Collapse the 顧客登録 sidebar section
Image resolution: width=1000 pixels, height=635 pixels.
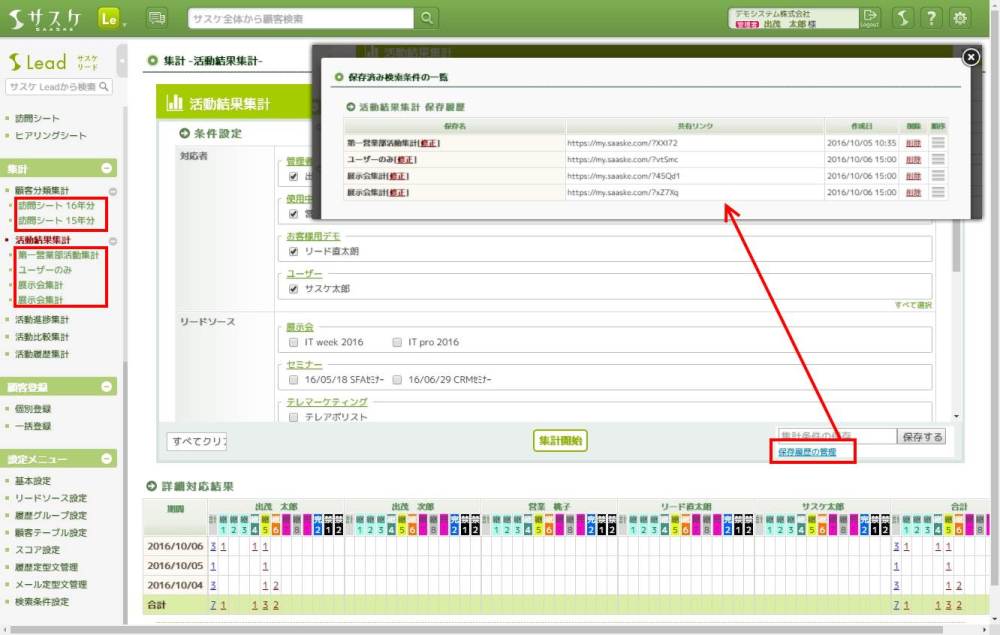[x=108, y=387]
